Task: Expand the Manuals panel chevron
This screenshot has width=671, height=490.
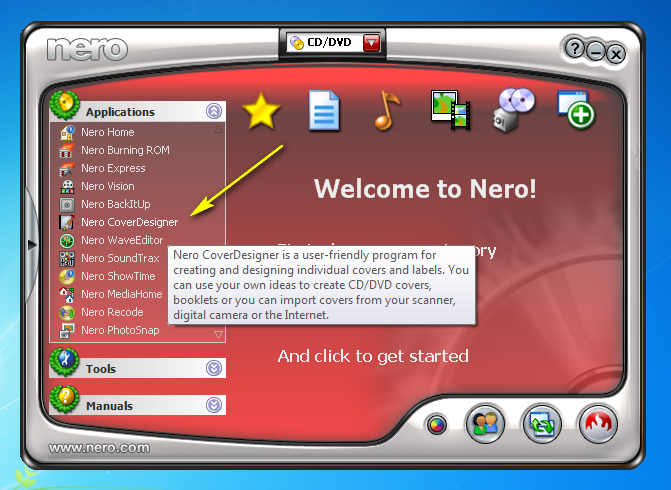Action: pyautogui.click(x=214, y=405)
